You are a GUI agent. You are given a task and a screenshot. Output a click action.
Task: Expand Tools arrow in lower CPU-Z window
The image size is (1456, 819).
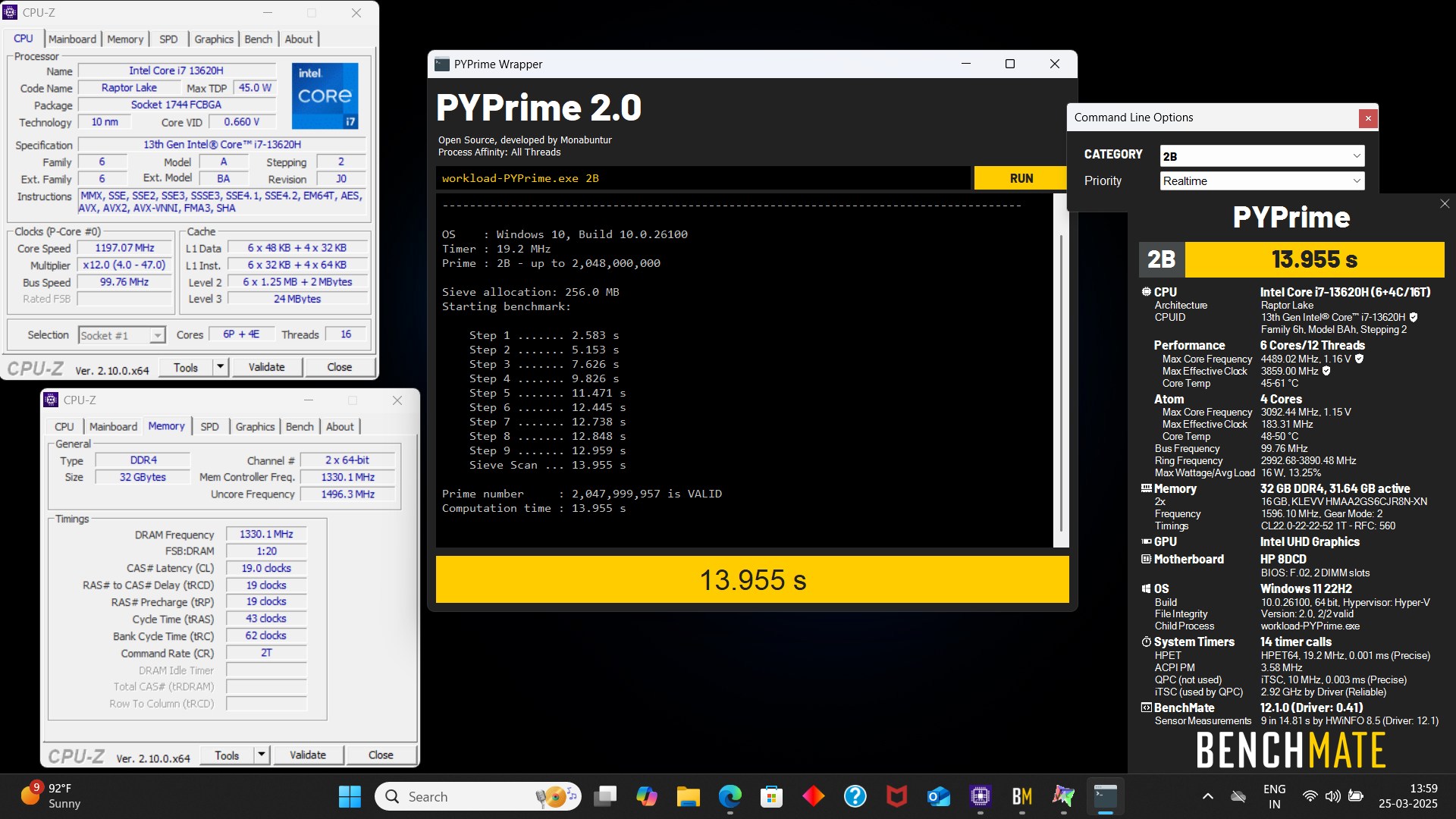pos(261,755)
